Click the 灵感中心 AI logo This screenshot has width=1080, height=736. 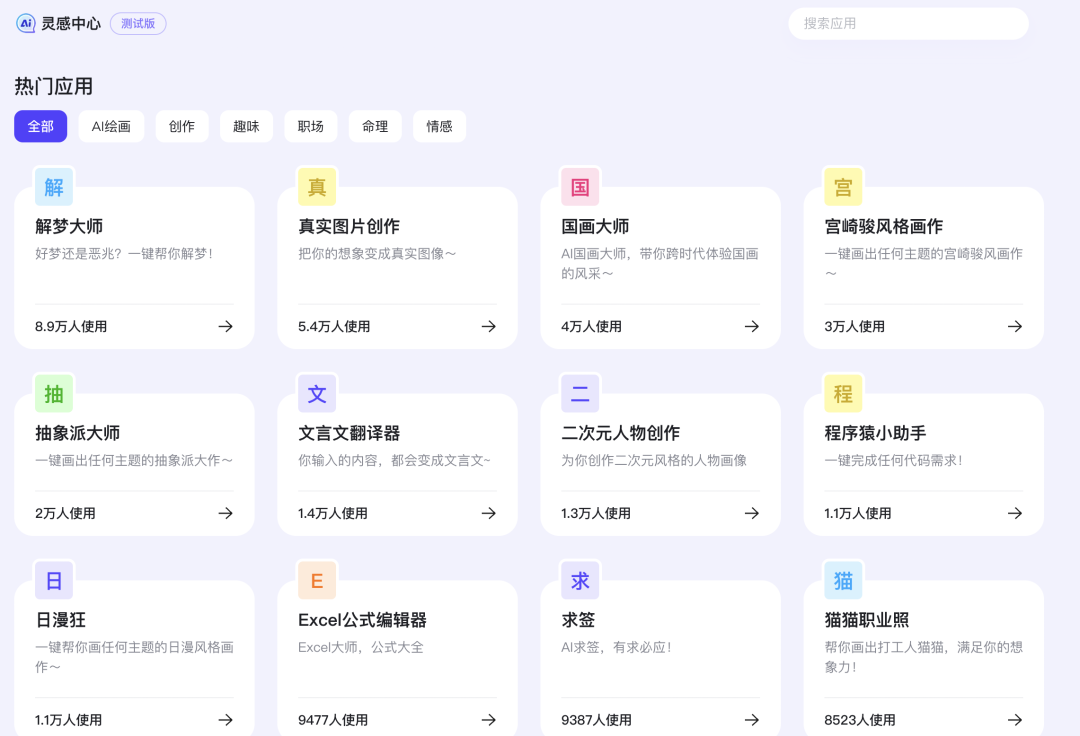tap(26, 23)
